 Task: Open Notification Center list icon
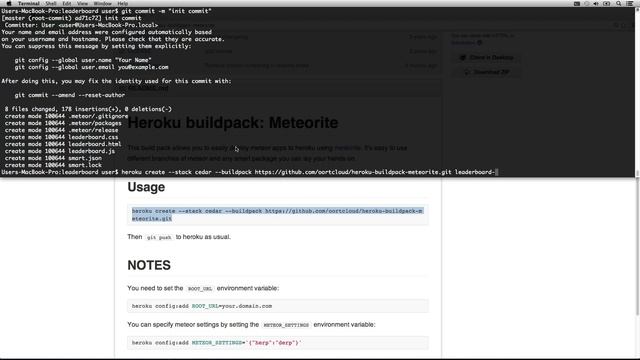tap(630, 3)
